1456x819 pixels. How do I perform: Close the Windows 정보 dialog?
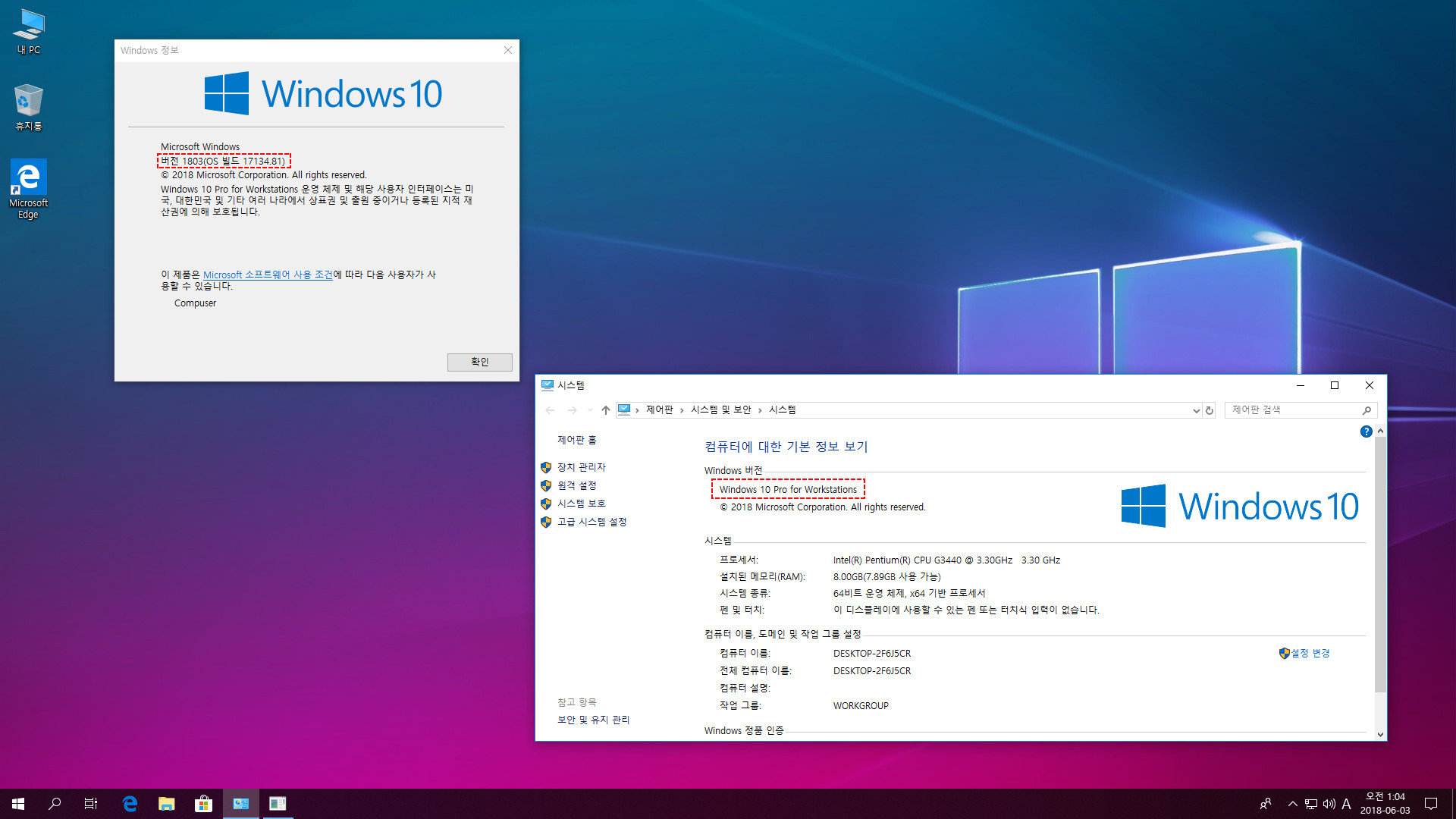(x=508, y=50)
